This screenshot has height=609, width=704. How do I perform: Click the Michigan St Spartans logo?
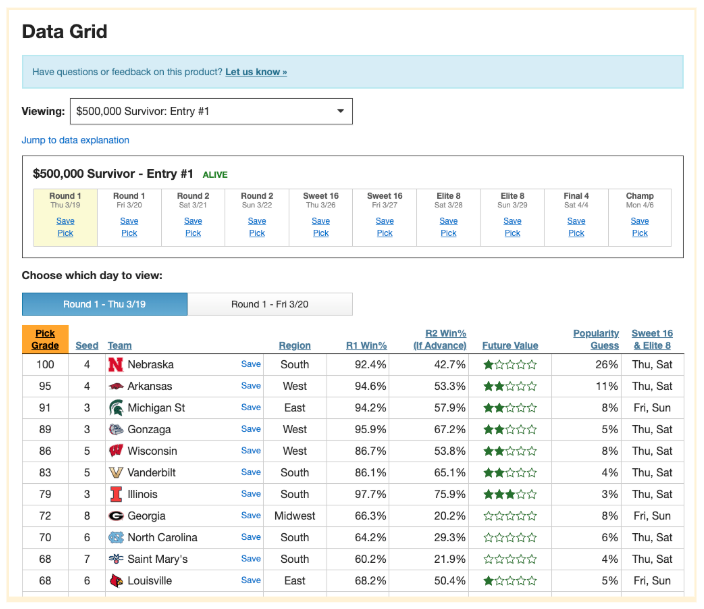point(116,408)
